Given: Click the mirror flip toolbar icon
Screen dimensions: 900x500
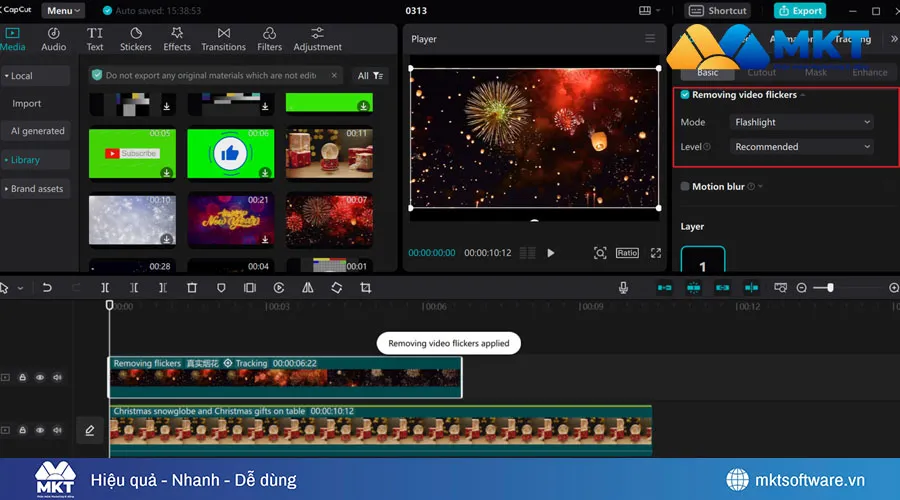Looking at the screenshot, I should (308, 288).
